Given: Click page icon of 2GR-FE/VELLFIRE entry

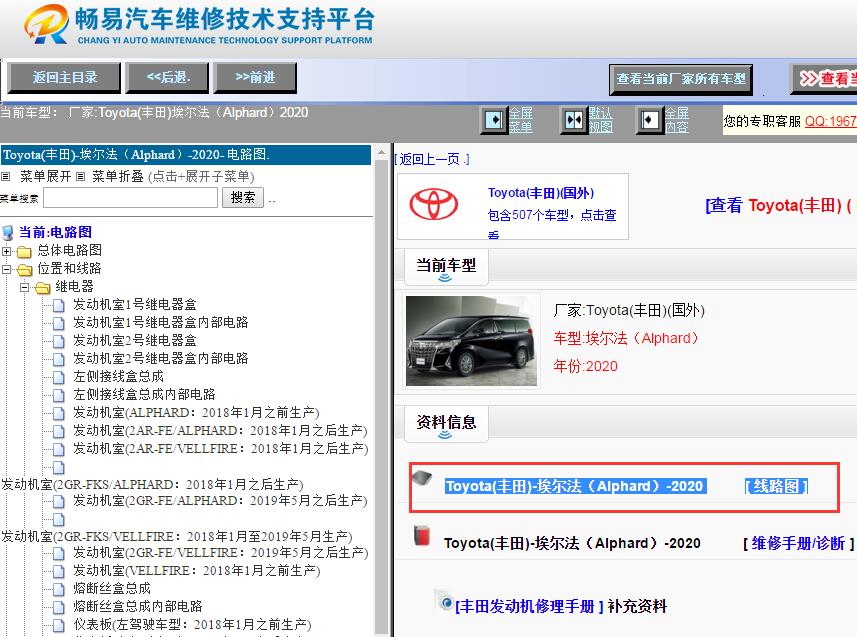Looking at the screenshot, I should coord(58,554).
